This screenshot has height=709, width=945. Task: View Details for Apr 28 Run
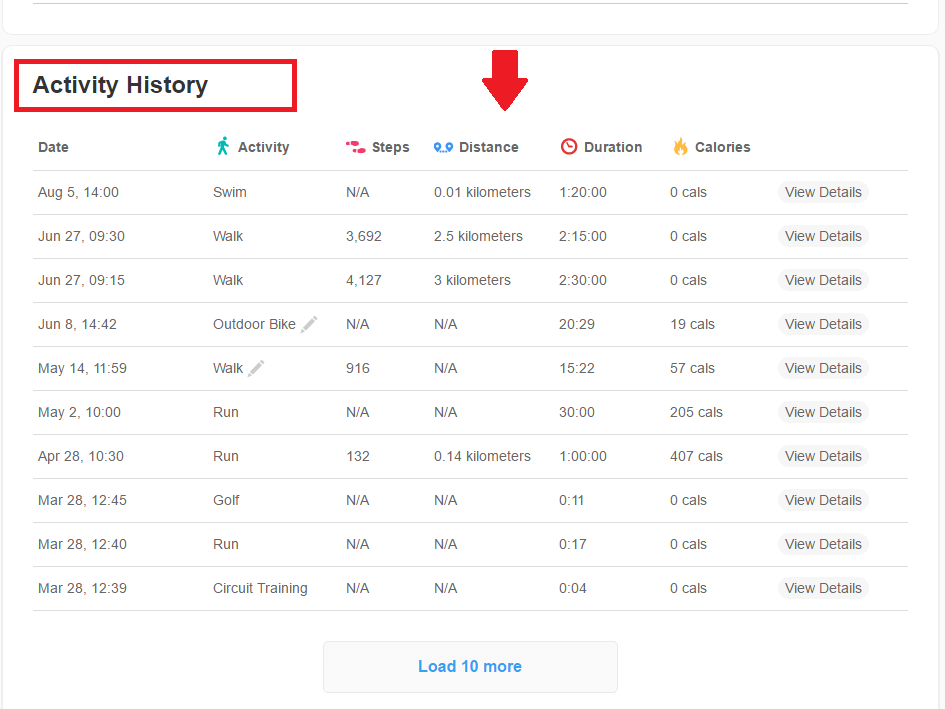point(823,456)
